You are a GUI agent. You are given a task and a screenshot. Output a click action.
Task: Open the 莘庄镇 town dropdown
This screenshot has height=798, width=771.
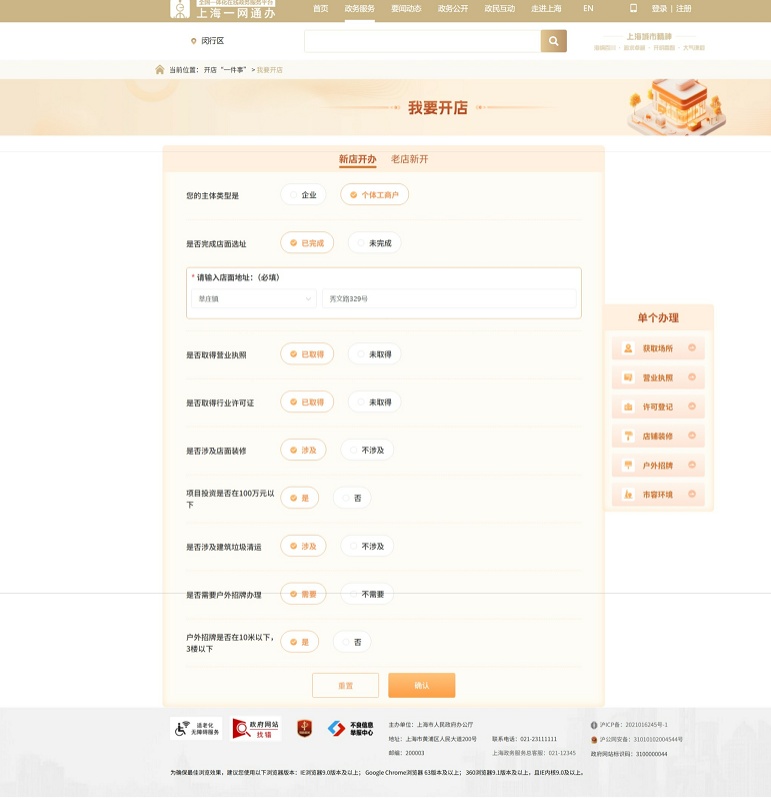[x=253, y=299]
